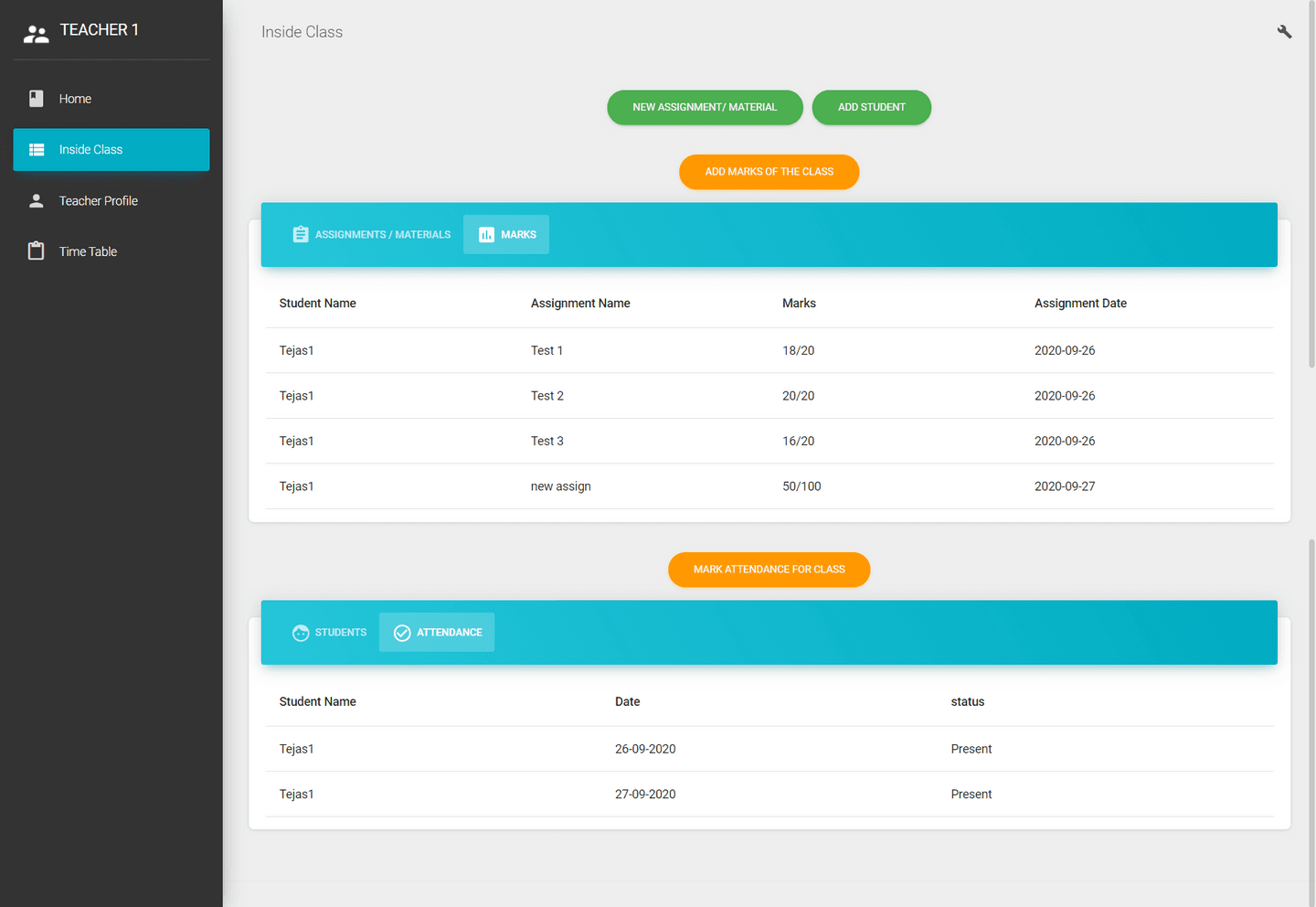Click the Test 2 assignment cell
Image resolution: width=1316 pixels, height=907 pixels.
547,396
